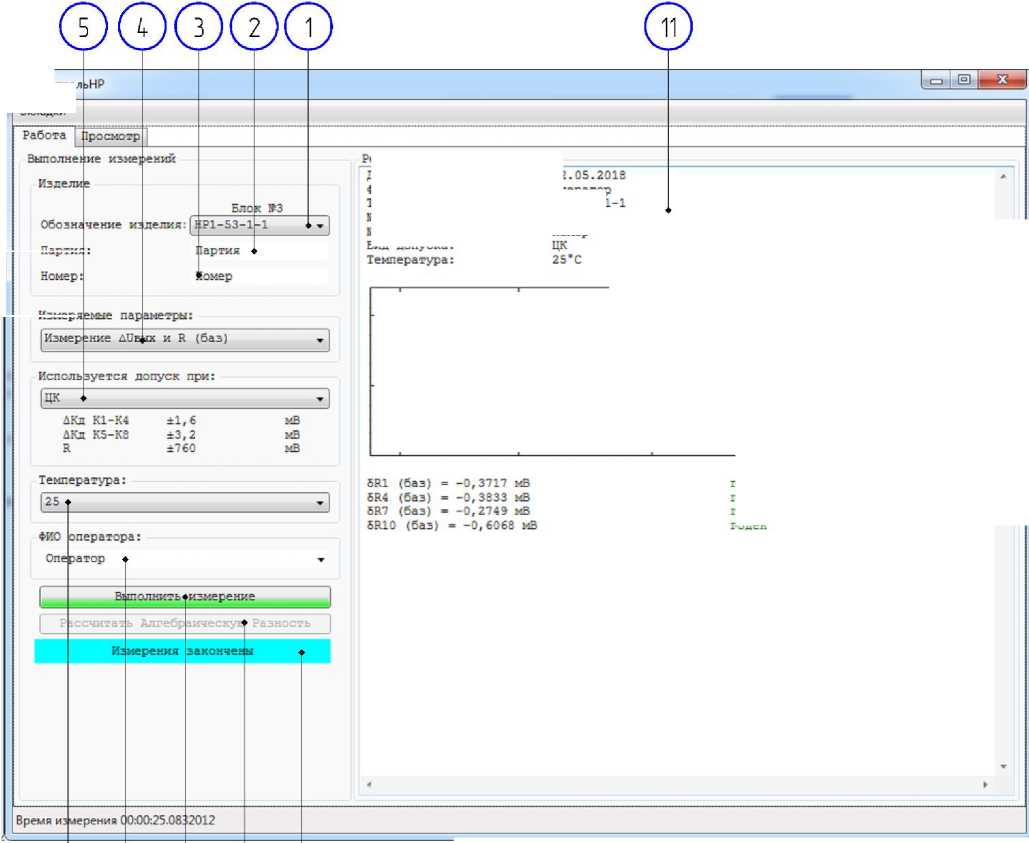This screenshot has width=1029, height=843.
Task: Click results panel scroll down arrow
Action: coord(1003,767)
